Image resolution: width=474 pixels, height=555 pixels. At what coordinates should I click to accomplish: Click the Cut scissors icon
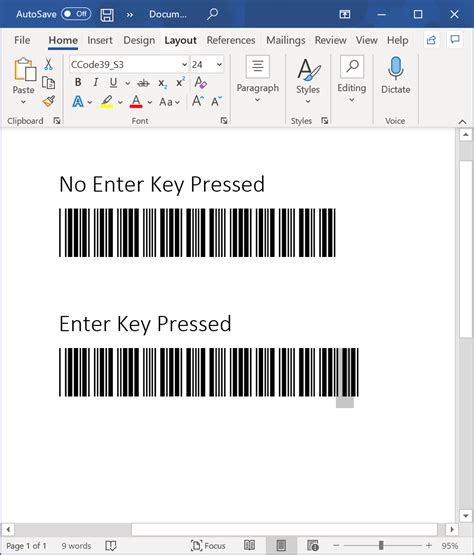[x=48, y=64]
